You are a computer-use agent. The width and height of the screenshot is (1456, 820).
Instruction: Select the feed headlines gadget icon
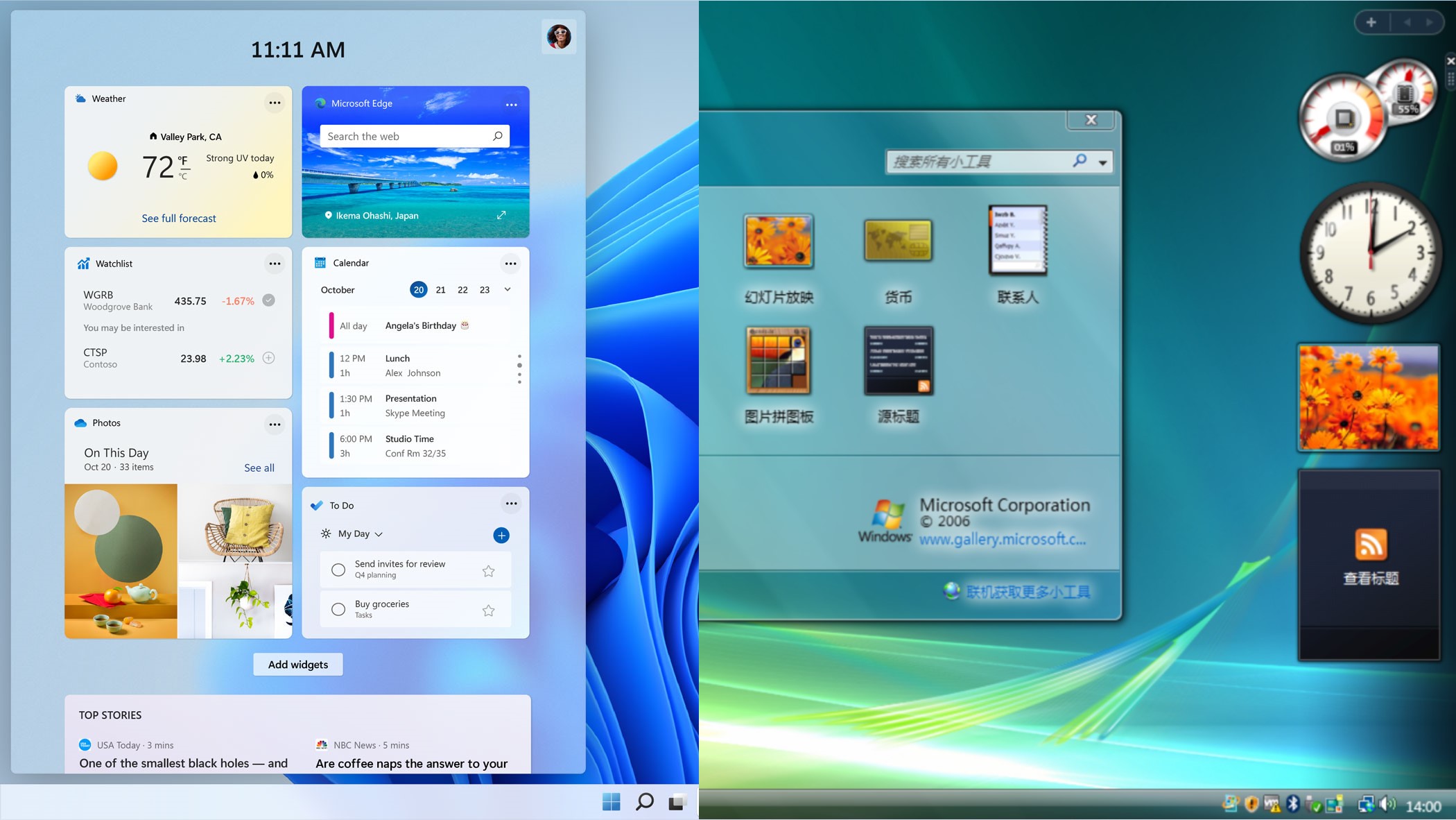[898, 361]
